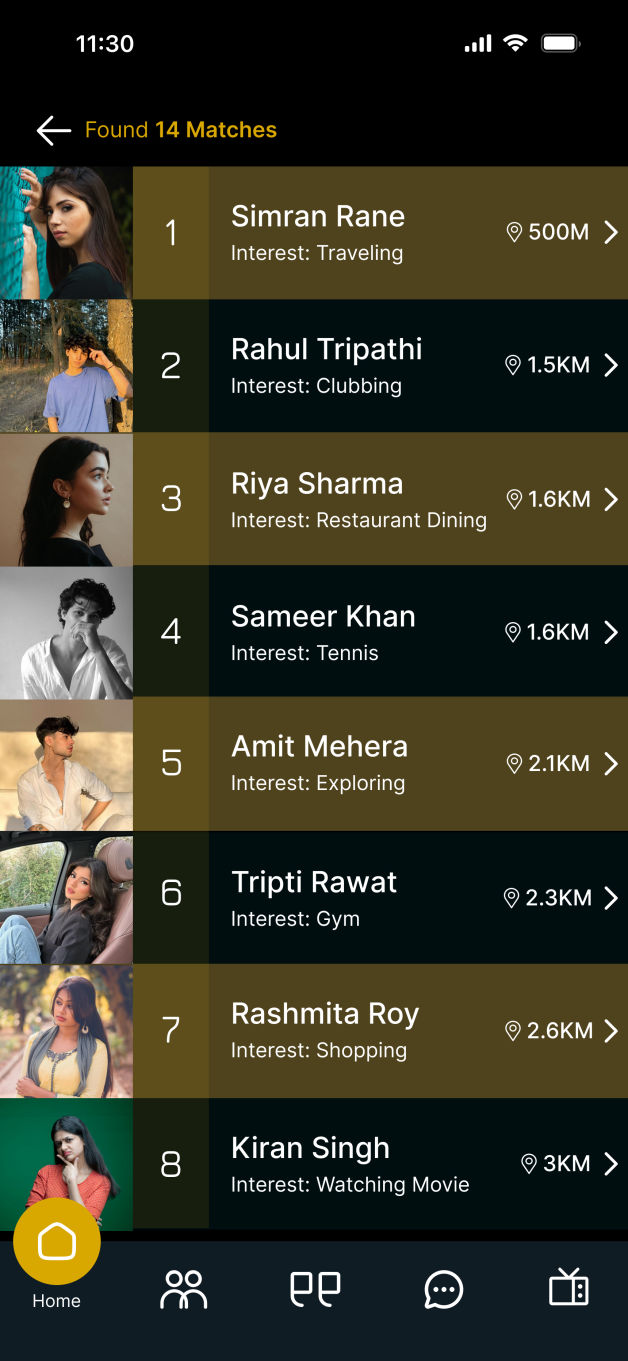628x1361 pixels.
Task: View Kiran Singh's profile photo
Action: coord(66,1150)
